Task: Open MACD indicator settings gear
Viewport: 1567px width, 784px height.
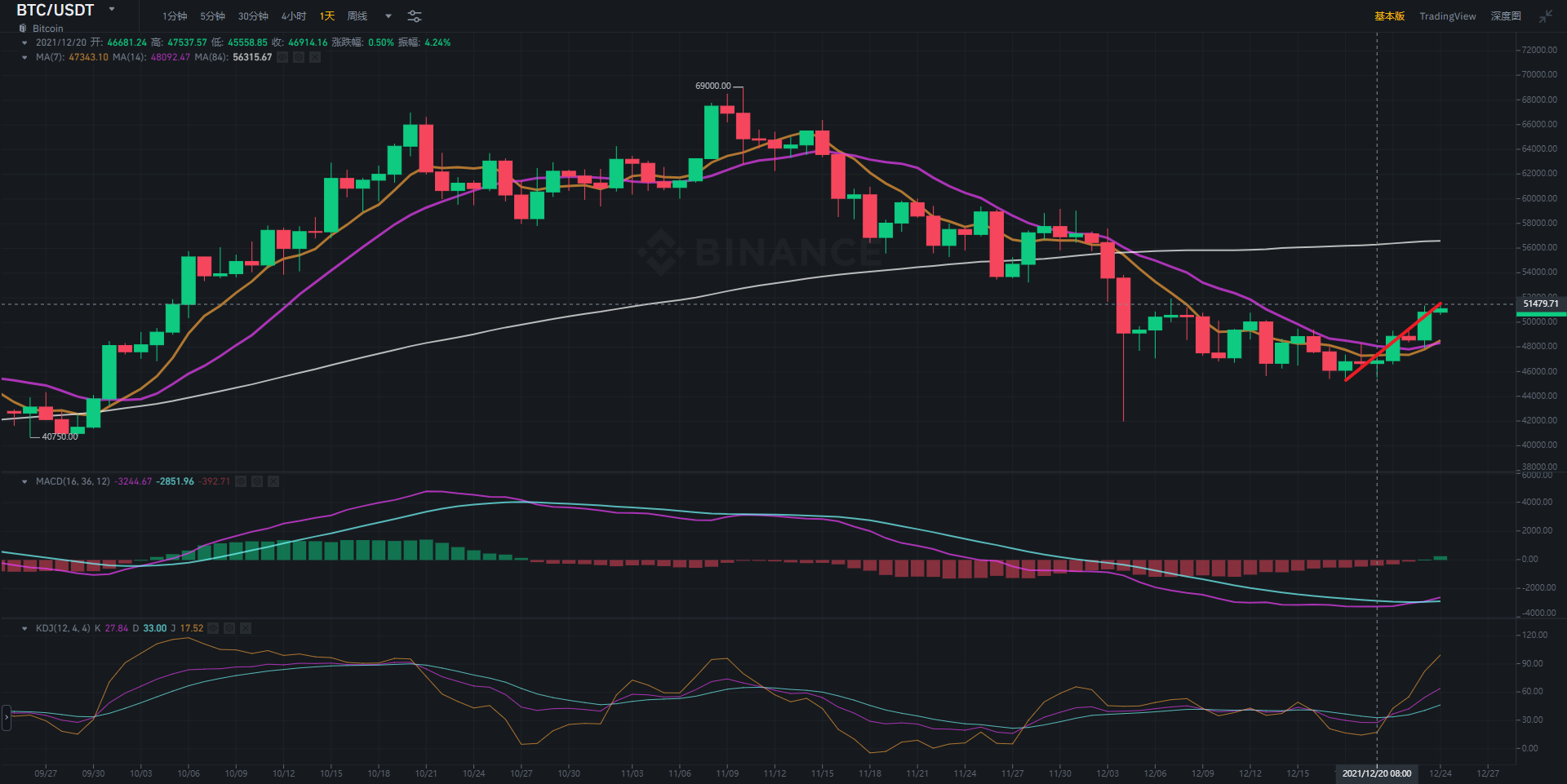Action: pos(257,481)
